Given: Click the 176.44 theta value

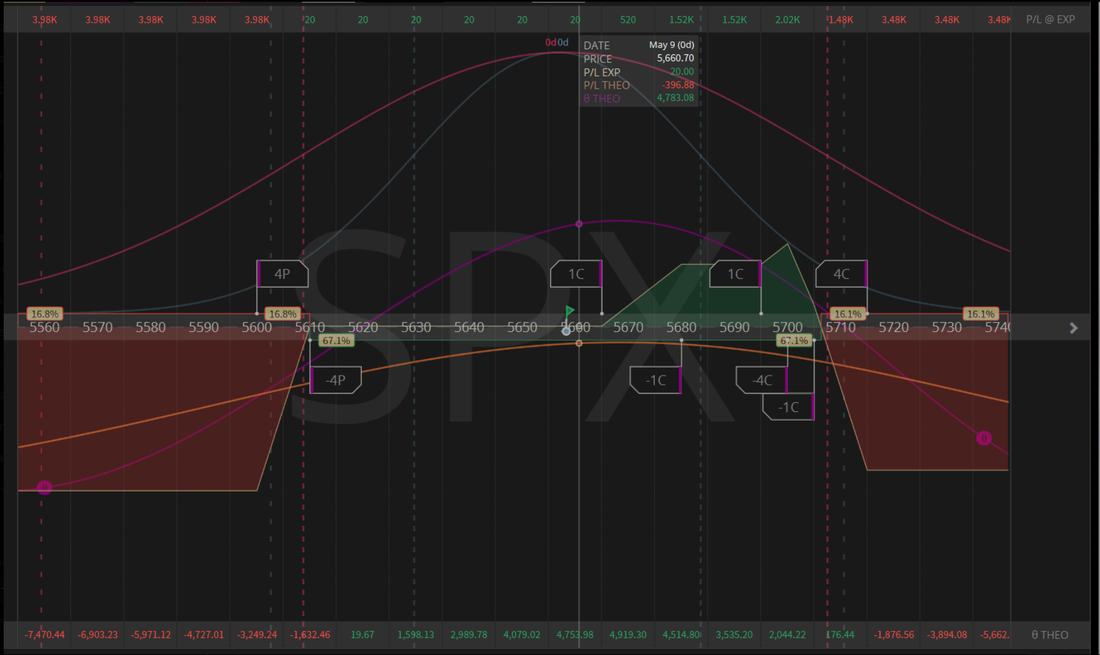Looking at the screenshot, I should point(840,635).
